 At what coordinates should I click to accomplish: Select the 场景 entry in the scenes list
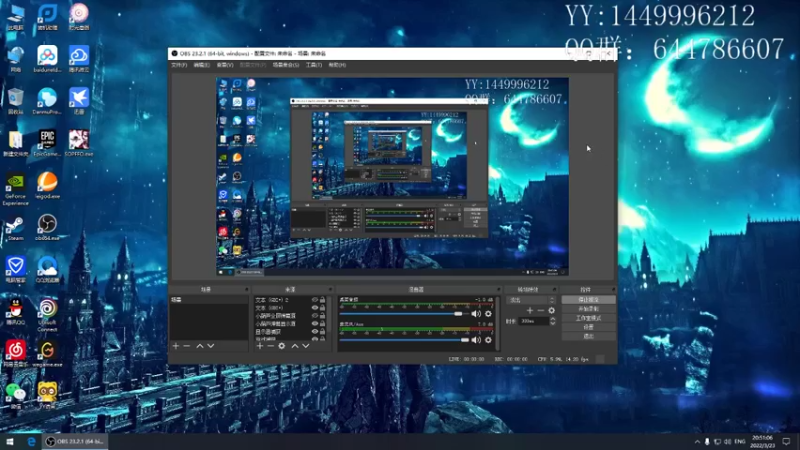coord(209,300)
